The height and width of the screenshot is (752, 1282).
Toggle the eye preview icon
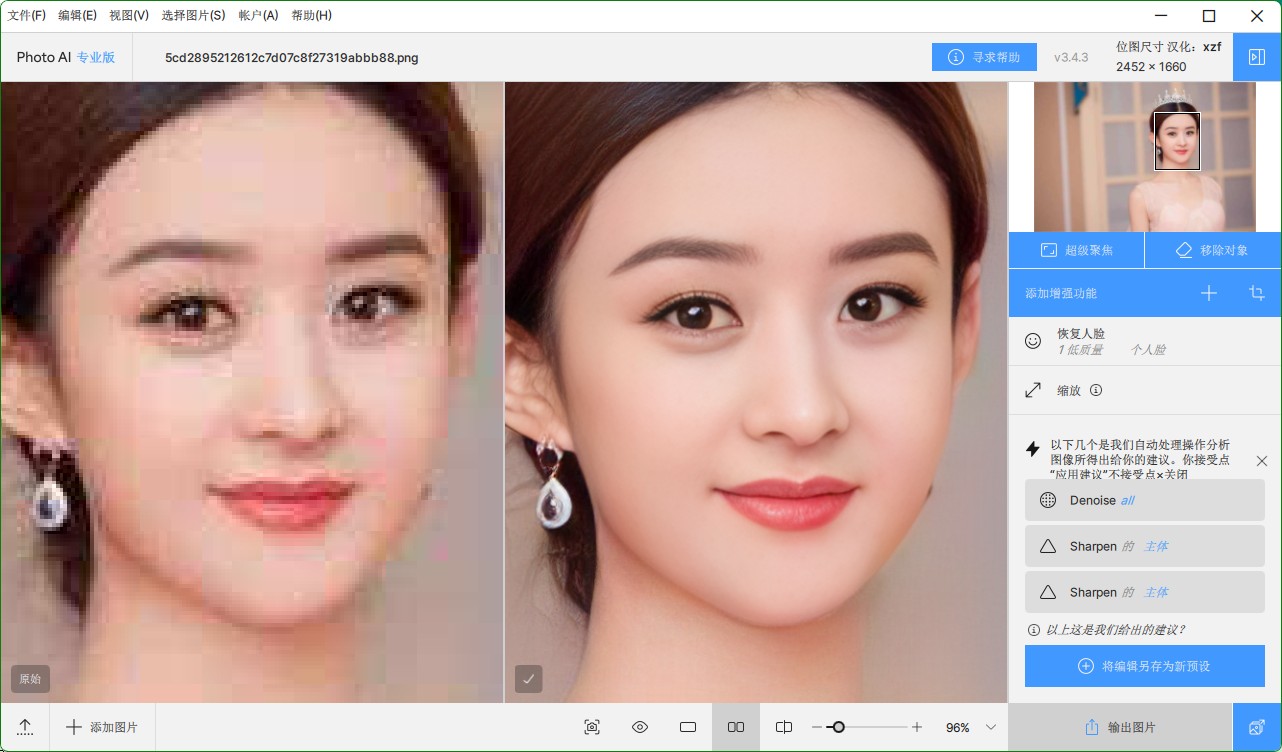point(640,727)
